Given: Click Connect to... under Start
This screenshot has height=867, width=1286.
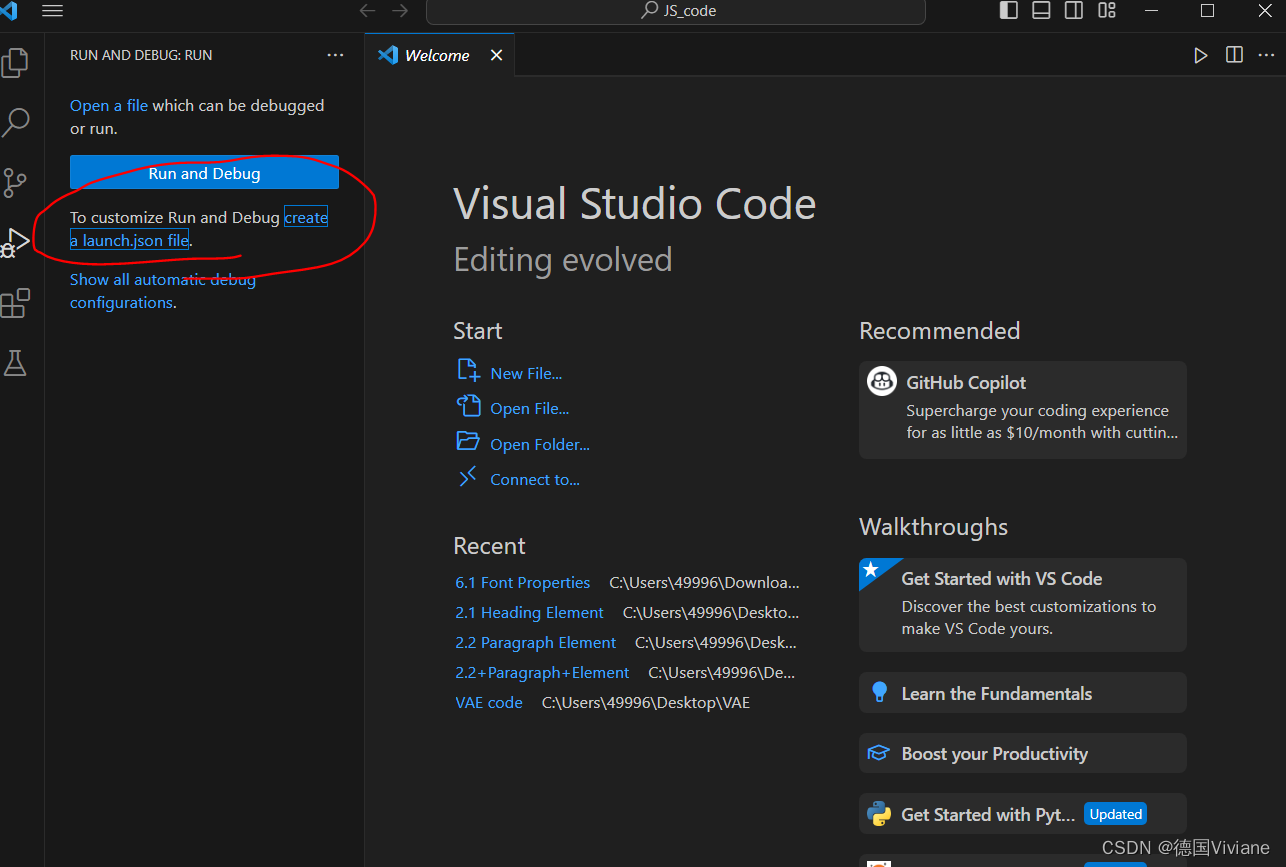Looking at the screenshot, I should pos(535,479).
